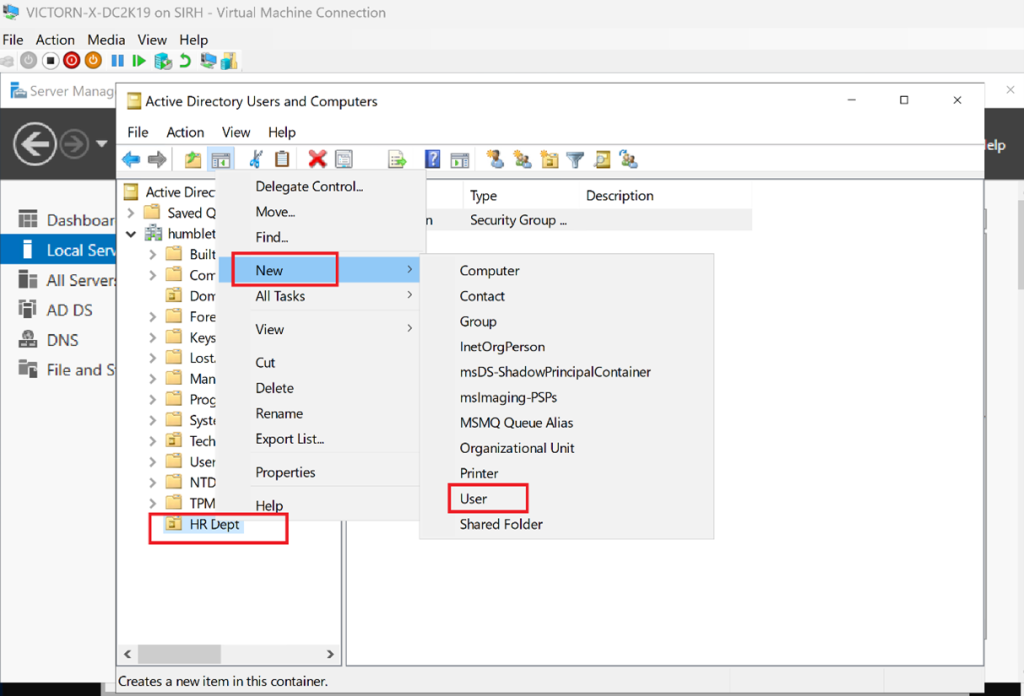Click Server Manager's back navigation arrow

point(35,144)
